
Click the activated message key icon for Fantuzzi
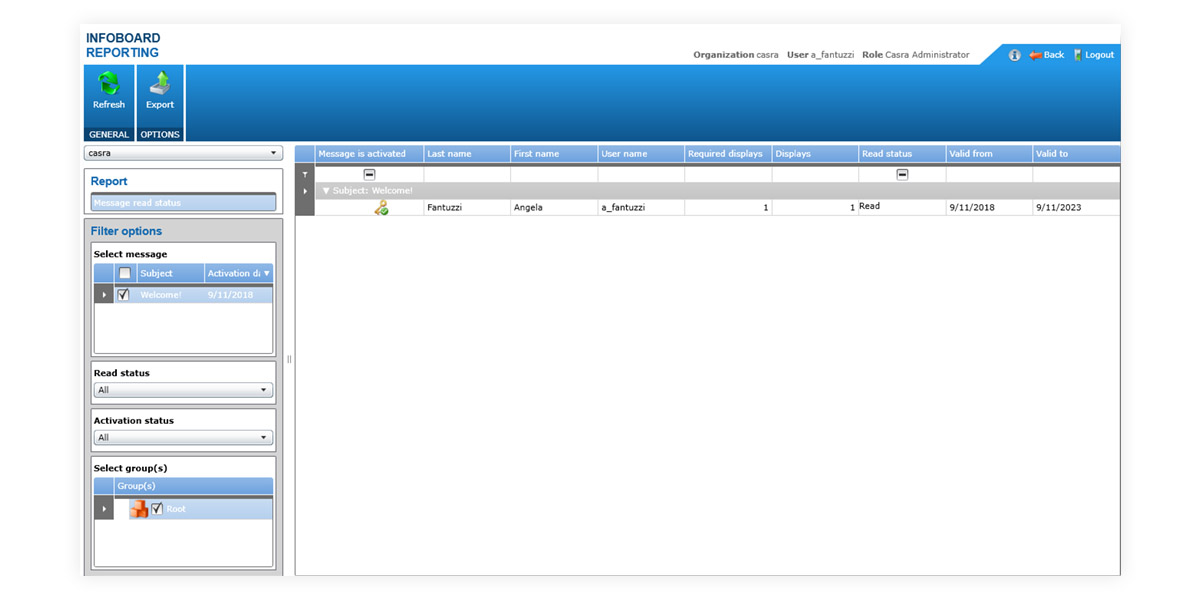coord(381,208)
